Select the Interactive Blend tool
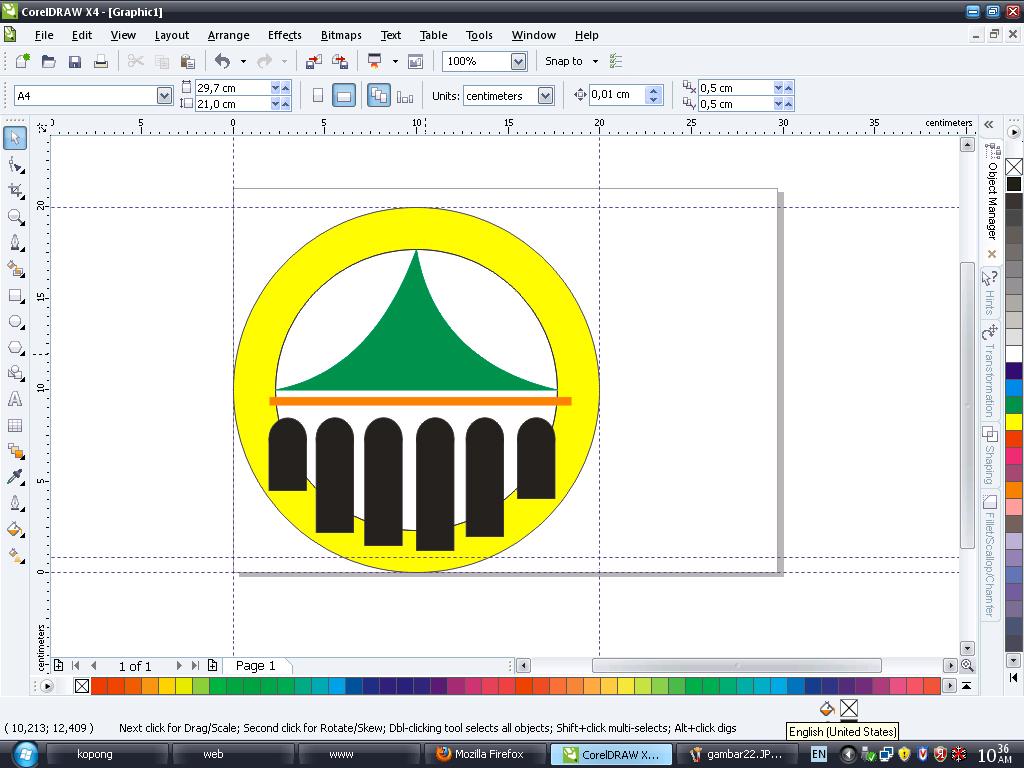Viewport: 1024px width, 768px height. 15,451
